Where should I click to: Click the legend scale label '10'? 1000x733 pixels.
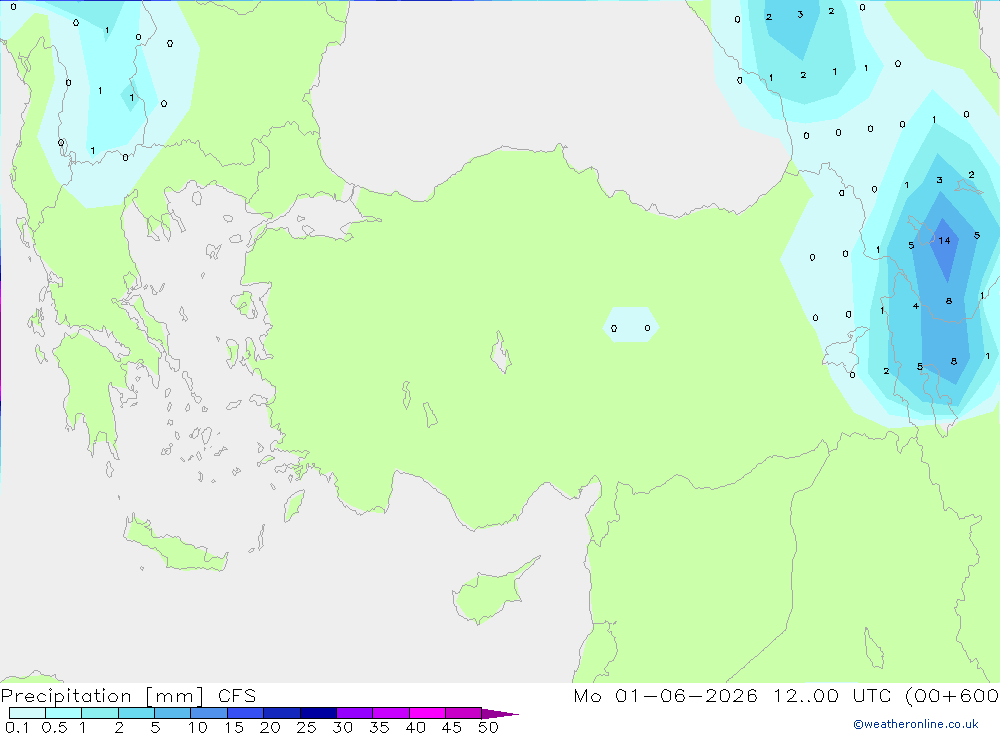pyautogui.click(x=198, y=727)
